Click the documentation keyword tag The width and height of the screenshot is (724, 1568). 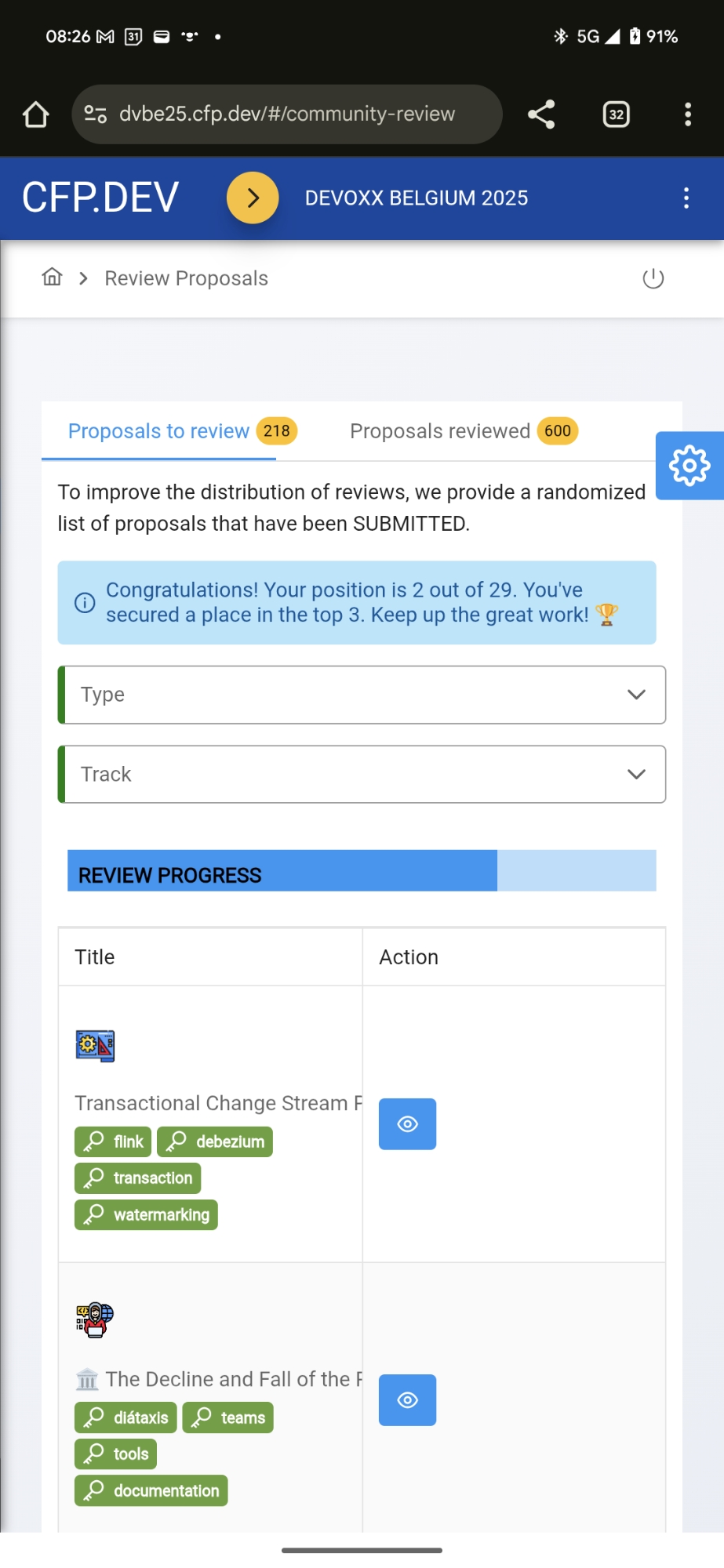coord(151,1490)
